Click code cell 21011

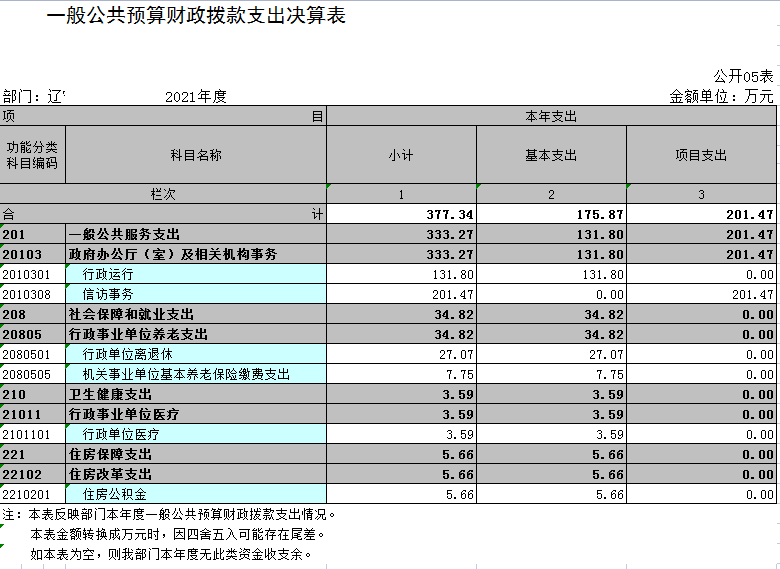point(32,414)
